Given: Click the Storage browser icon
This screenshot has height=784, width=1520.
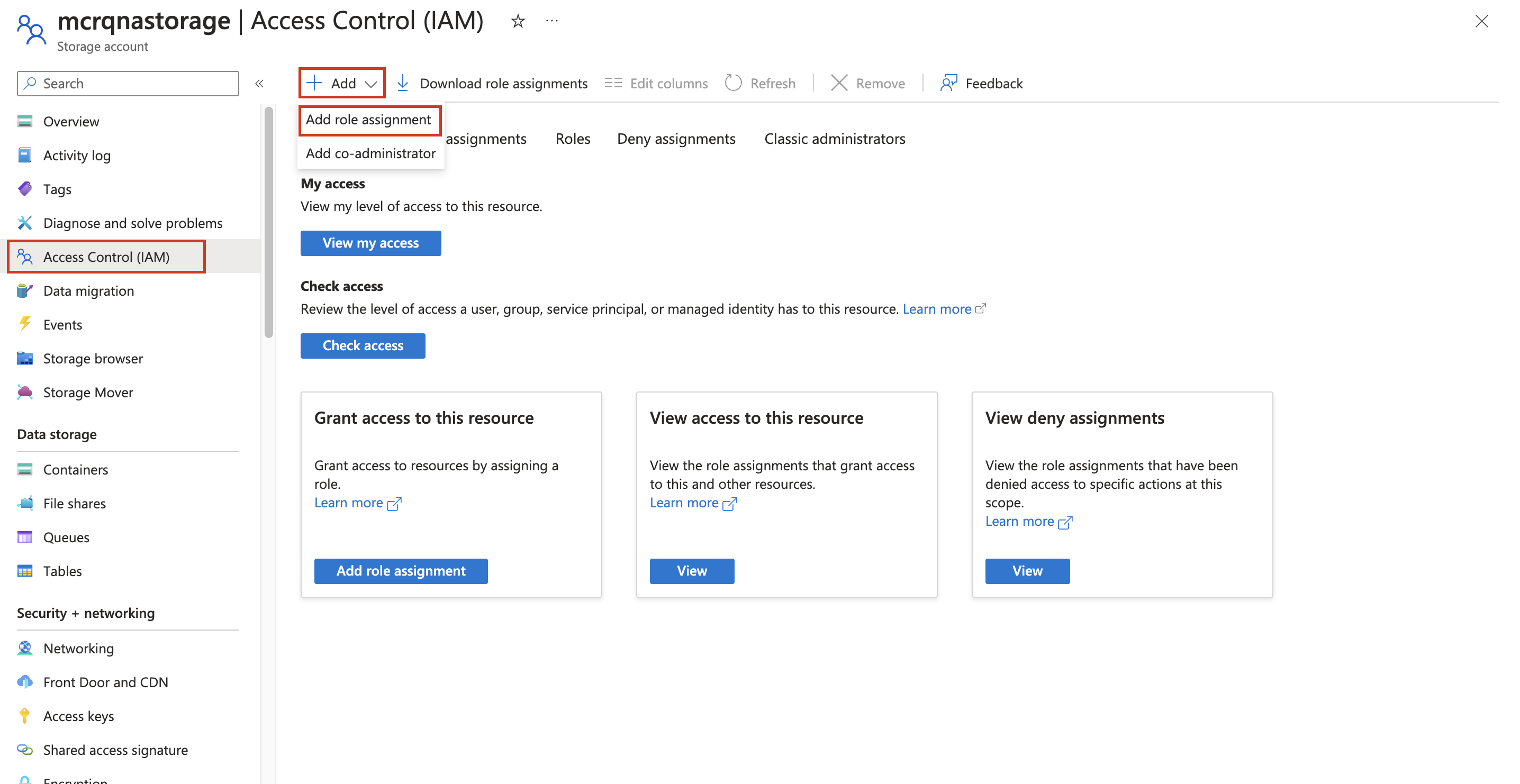Looking at the screenshot, I should 25,359.
